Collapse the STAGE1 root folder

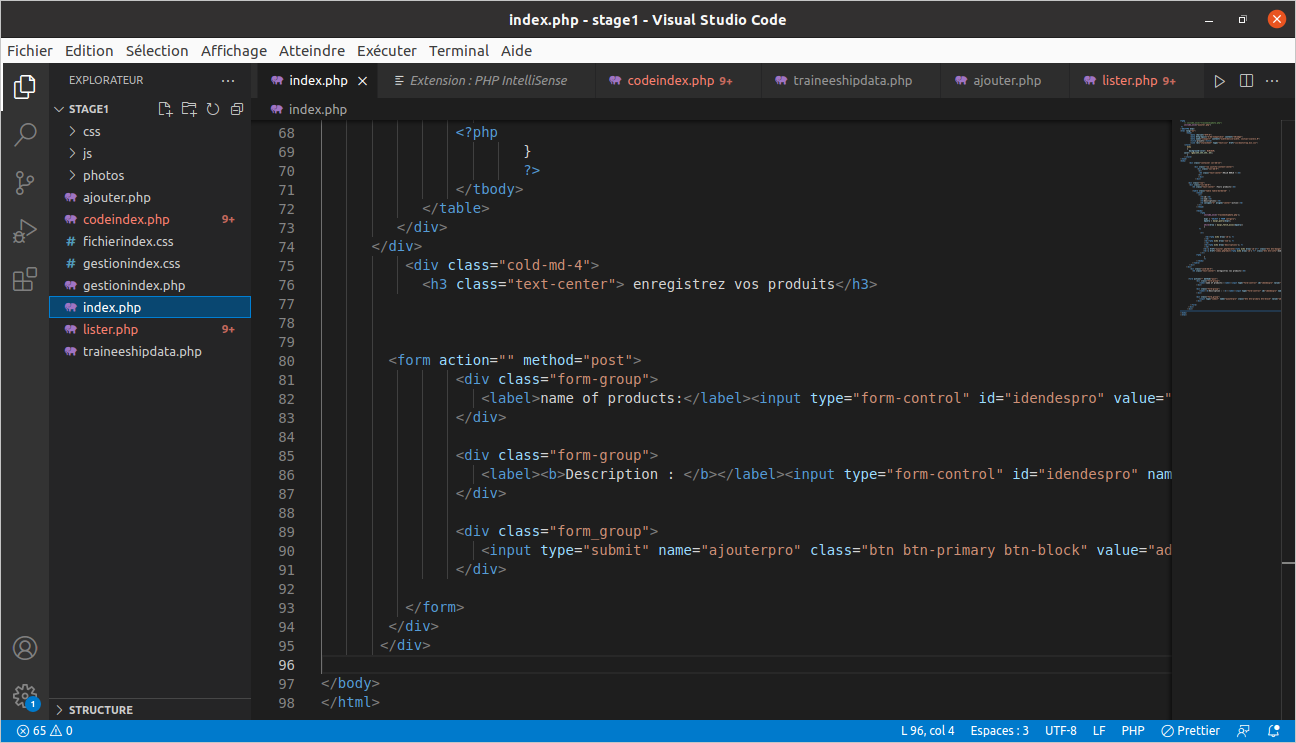88,109
